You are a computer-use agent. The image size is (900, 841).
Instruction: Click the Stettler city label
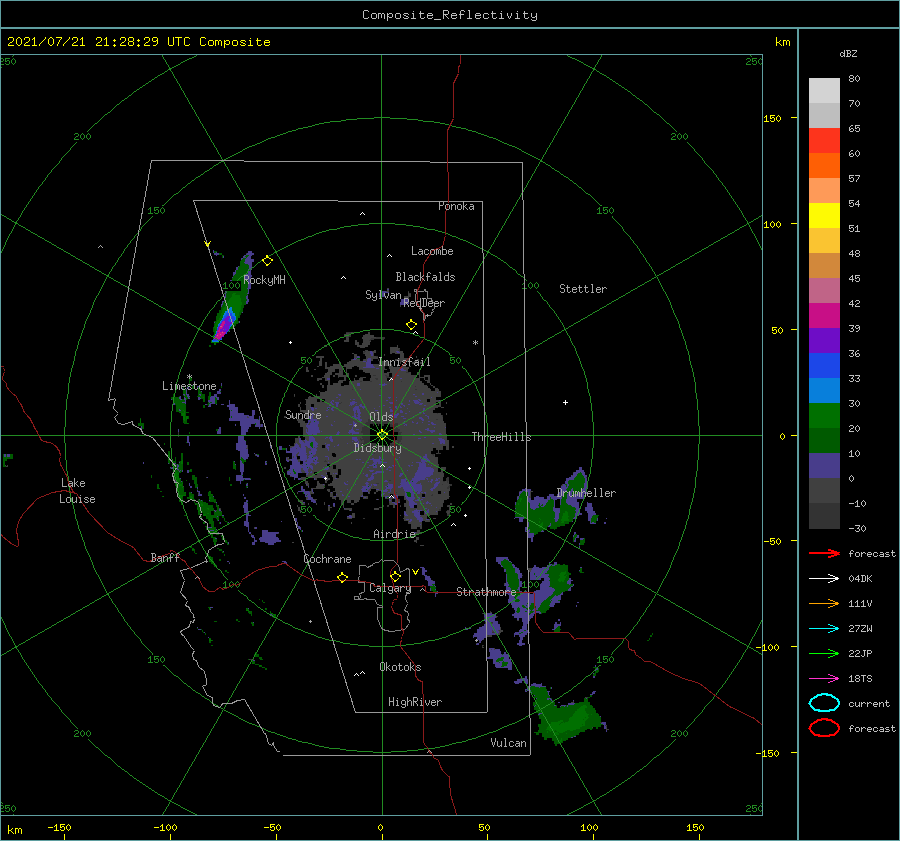point(583,289)
